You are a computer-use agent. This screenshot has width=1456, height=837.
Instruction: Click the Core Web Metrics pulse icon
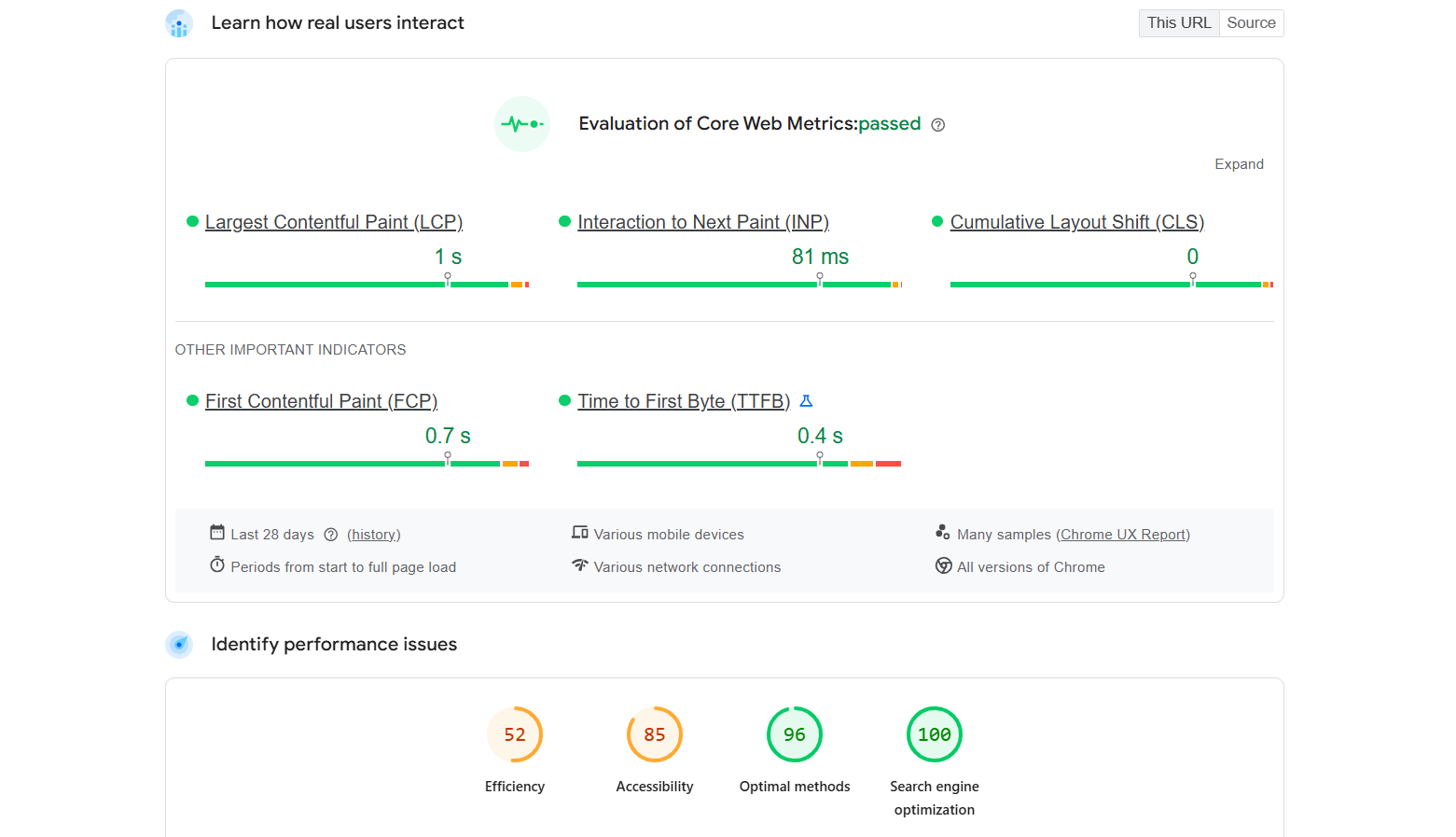522,124
